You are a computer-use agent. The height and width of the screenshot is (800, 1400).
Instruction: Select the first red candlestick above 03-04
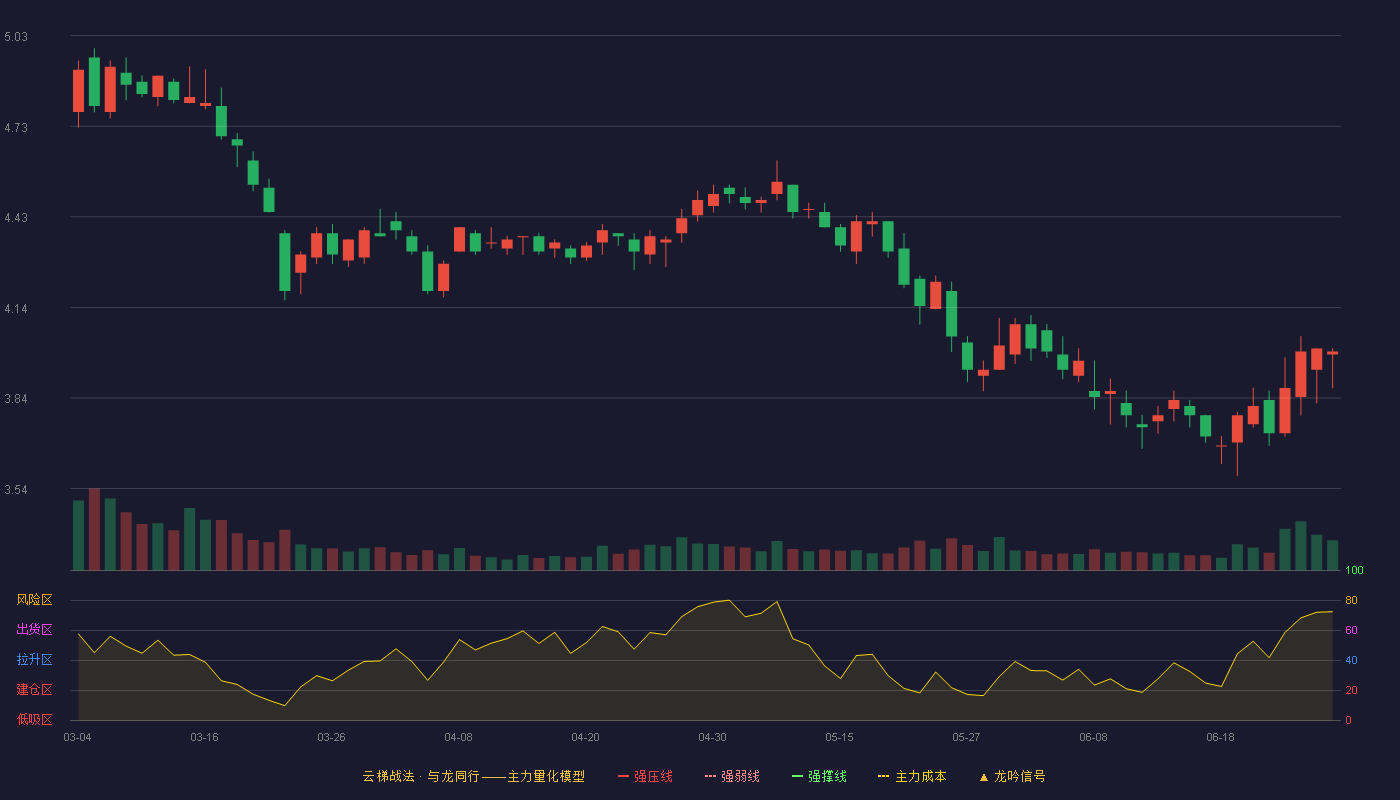click(78, 91)
